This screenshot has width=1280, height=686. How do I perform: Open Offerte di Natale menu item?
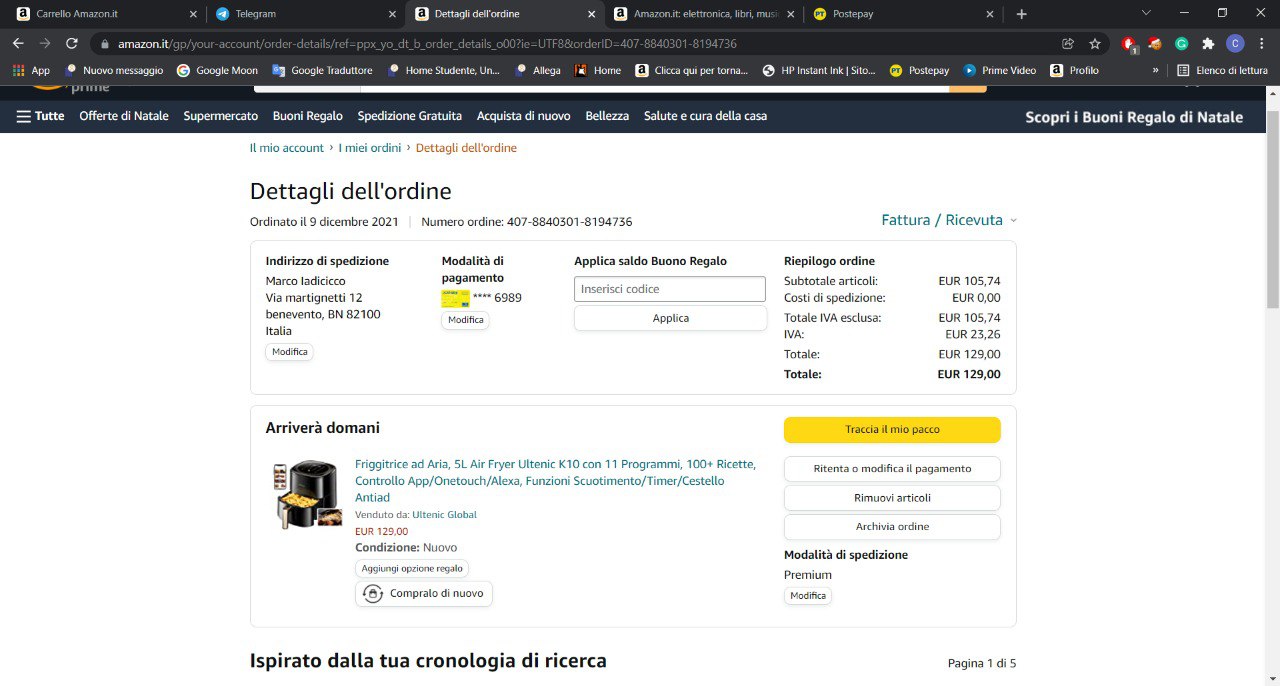pos(124,116)
